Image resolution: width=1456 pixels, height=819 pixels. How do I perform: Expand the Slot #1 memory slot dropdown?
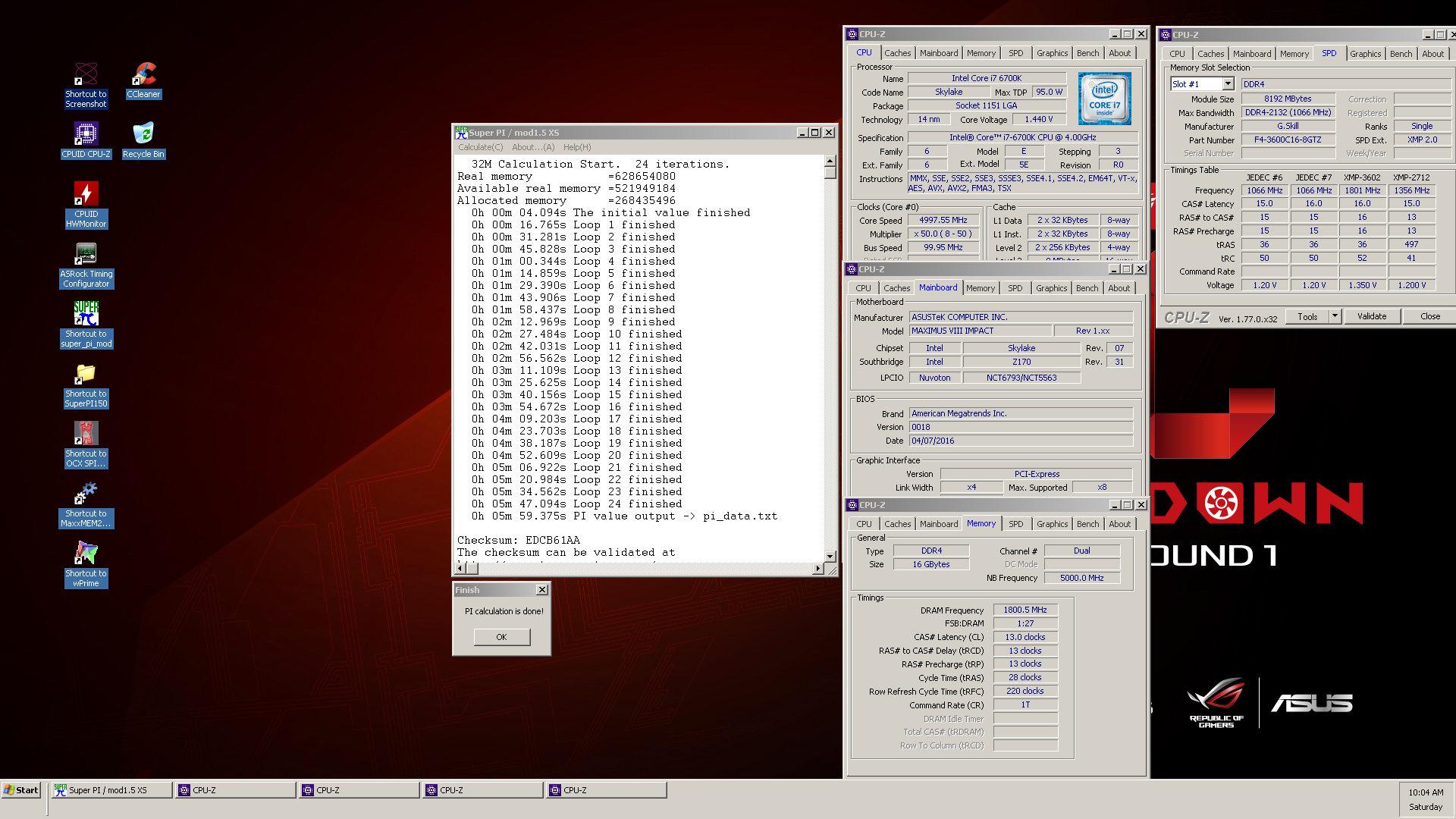click(1228, 84)
